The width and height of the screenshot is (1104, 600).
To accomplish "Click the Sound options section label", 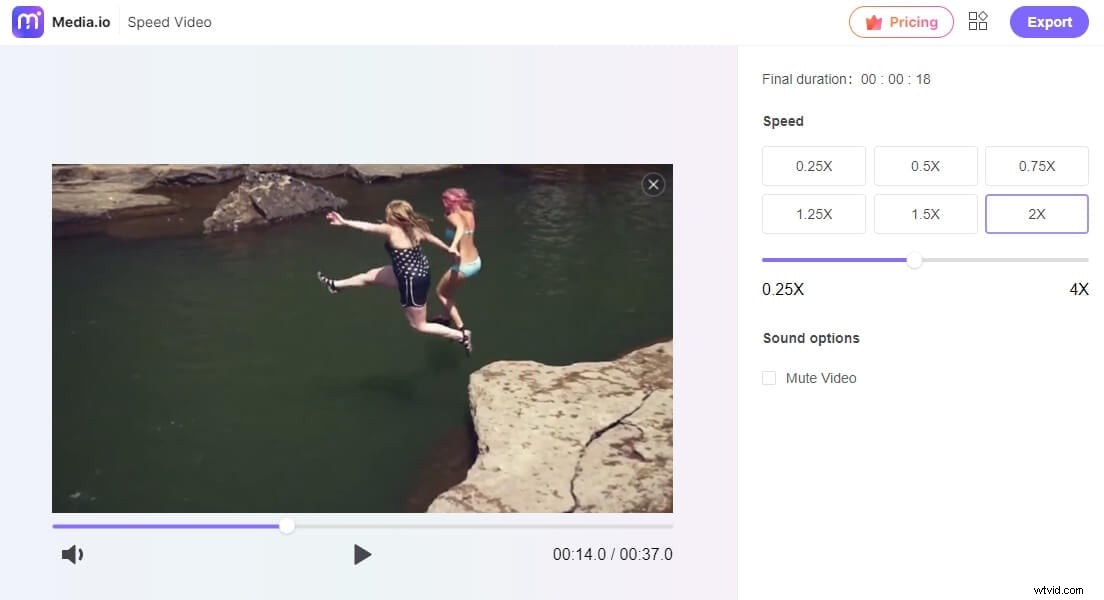I will (x=811, y=338).
